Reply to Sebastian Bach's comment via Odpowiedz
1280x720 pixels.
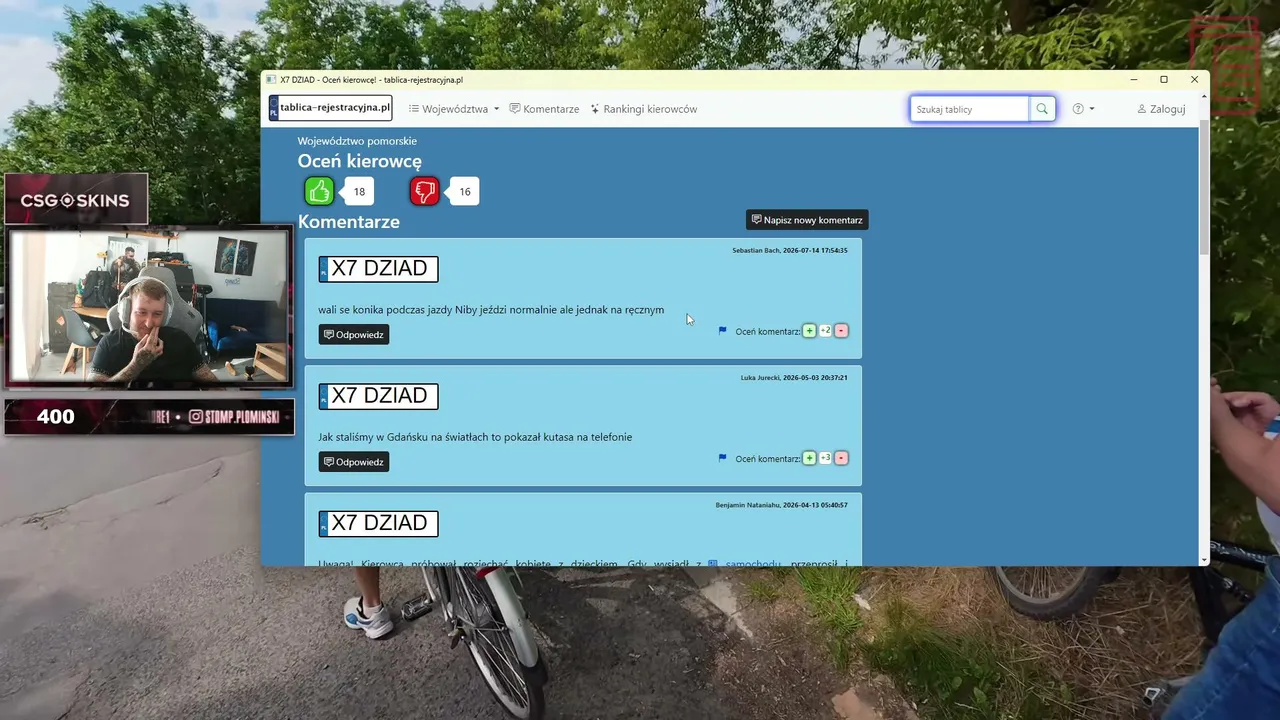(354, 335)
